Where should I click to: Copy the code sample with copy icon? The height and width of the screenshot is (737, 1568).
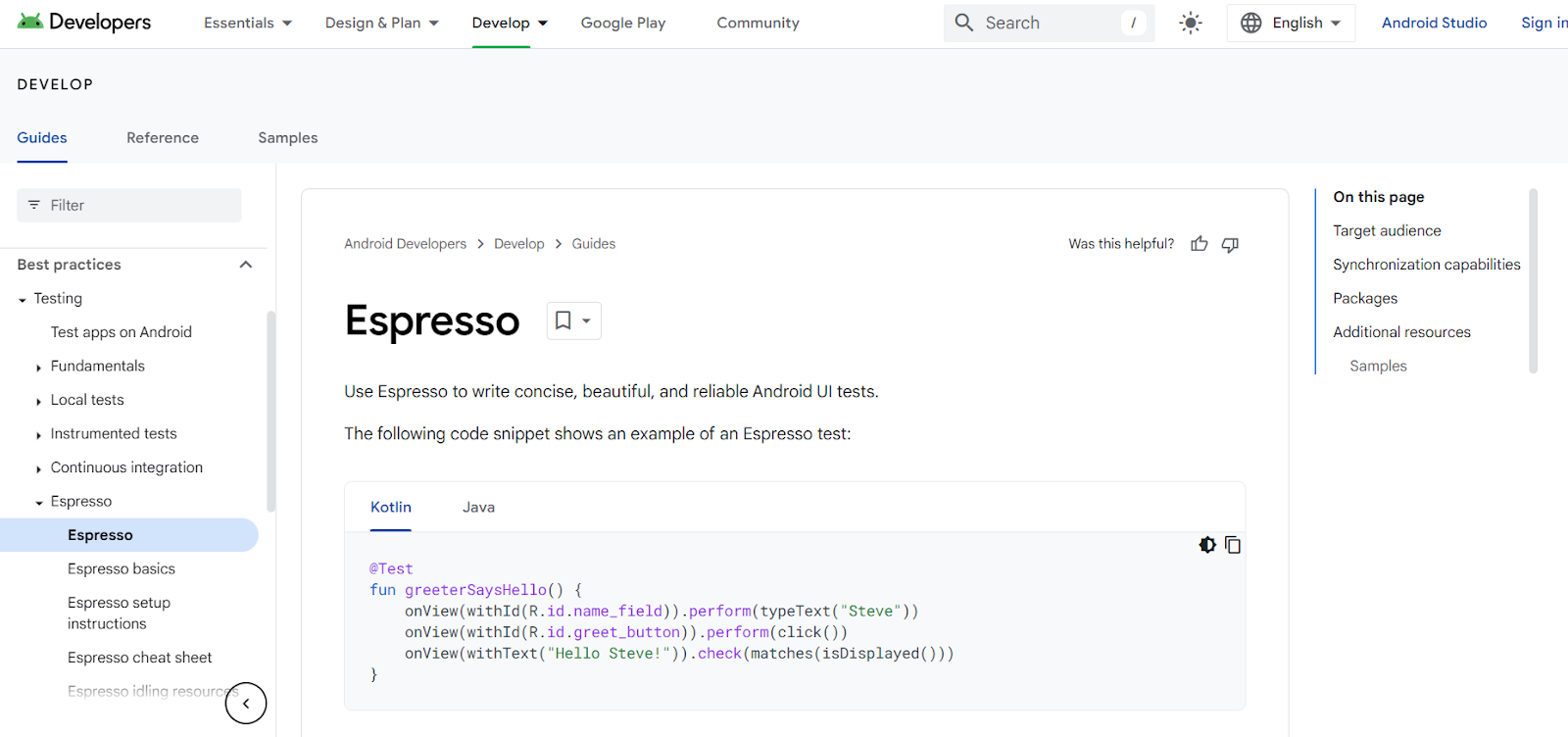click(1233, 545)
